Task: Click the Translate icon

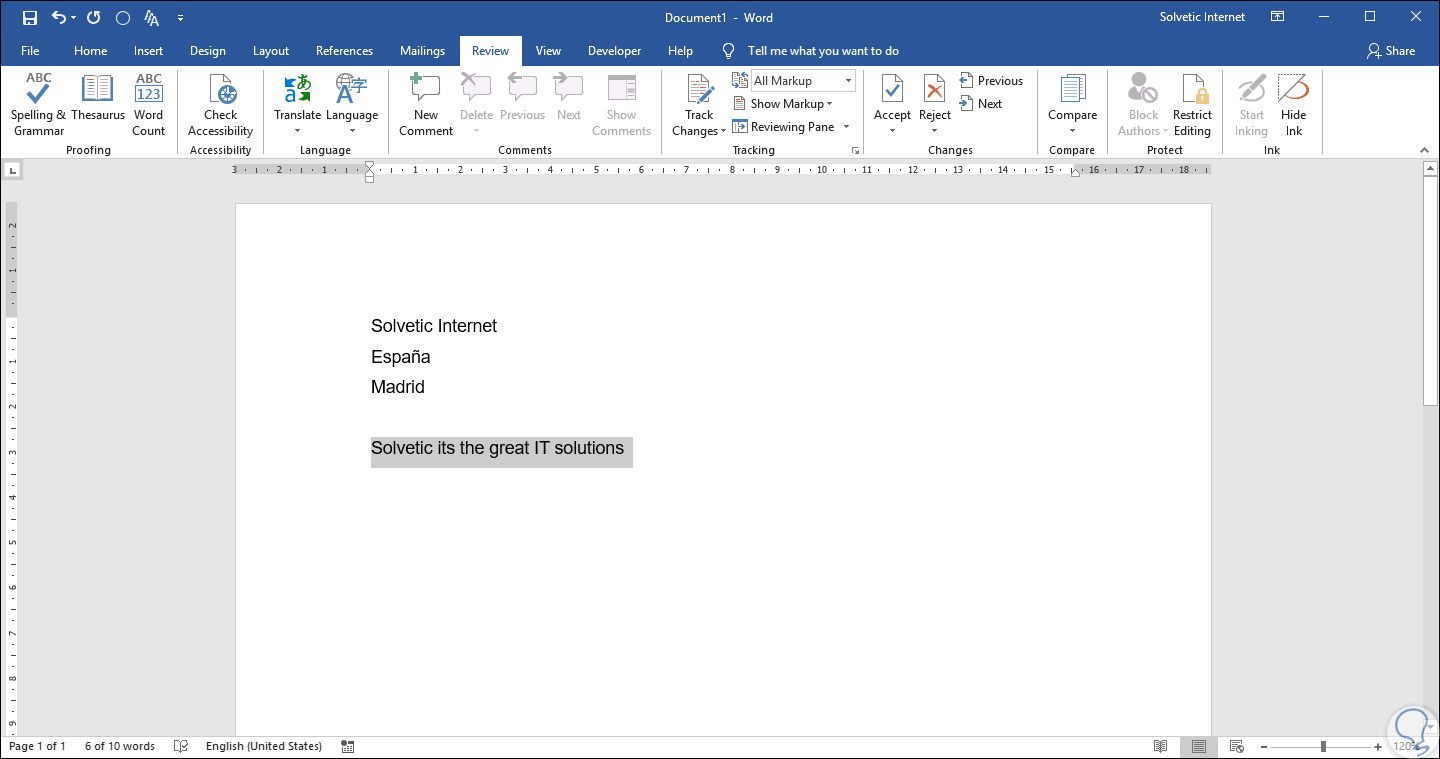Action: (298, 89)
